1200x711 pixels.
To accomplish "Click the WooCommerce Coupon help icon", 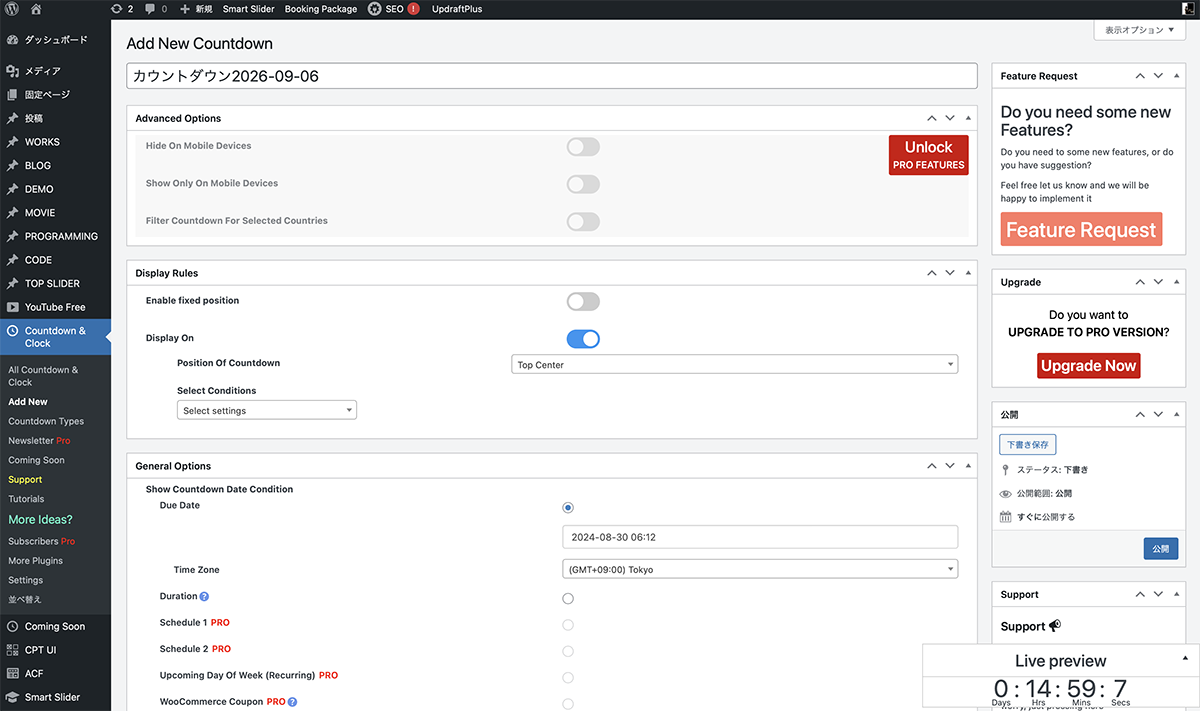I will click(x=292, y=702).
